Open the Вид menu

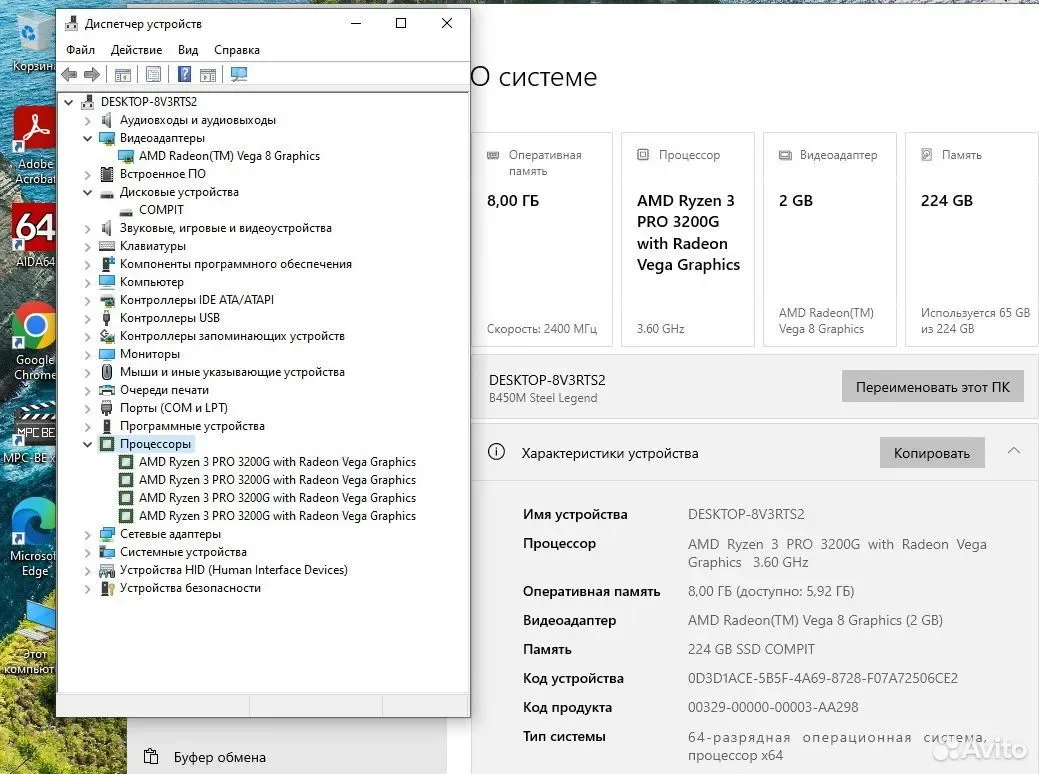(x=188, y=50)
